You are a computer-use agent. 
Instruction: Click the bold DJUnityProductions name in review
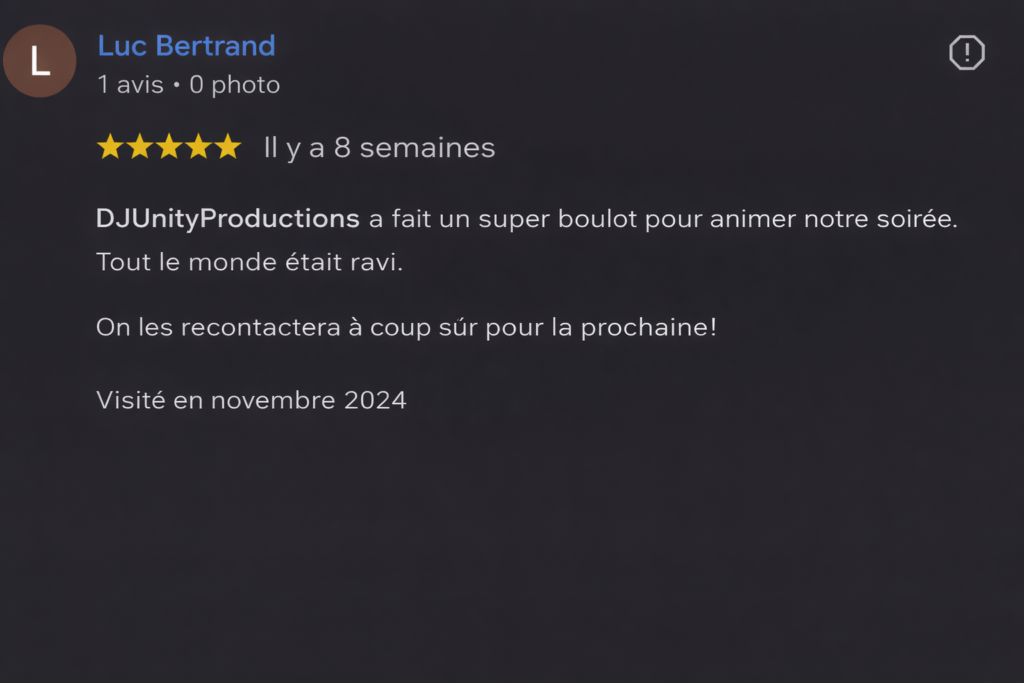(x=227, y=219)
